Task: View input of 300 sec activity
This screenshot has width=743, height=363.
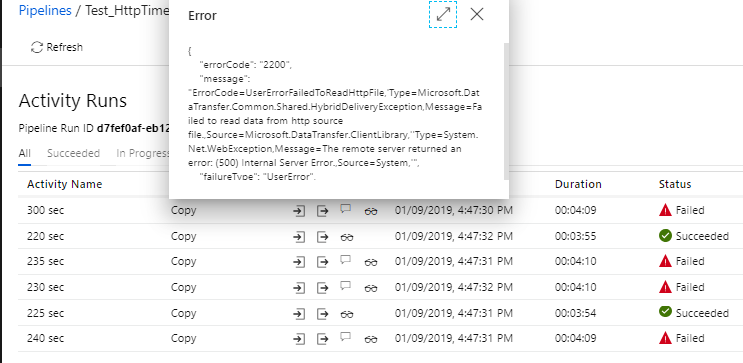Action: click(x=299, y=211)
